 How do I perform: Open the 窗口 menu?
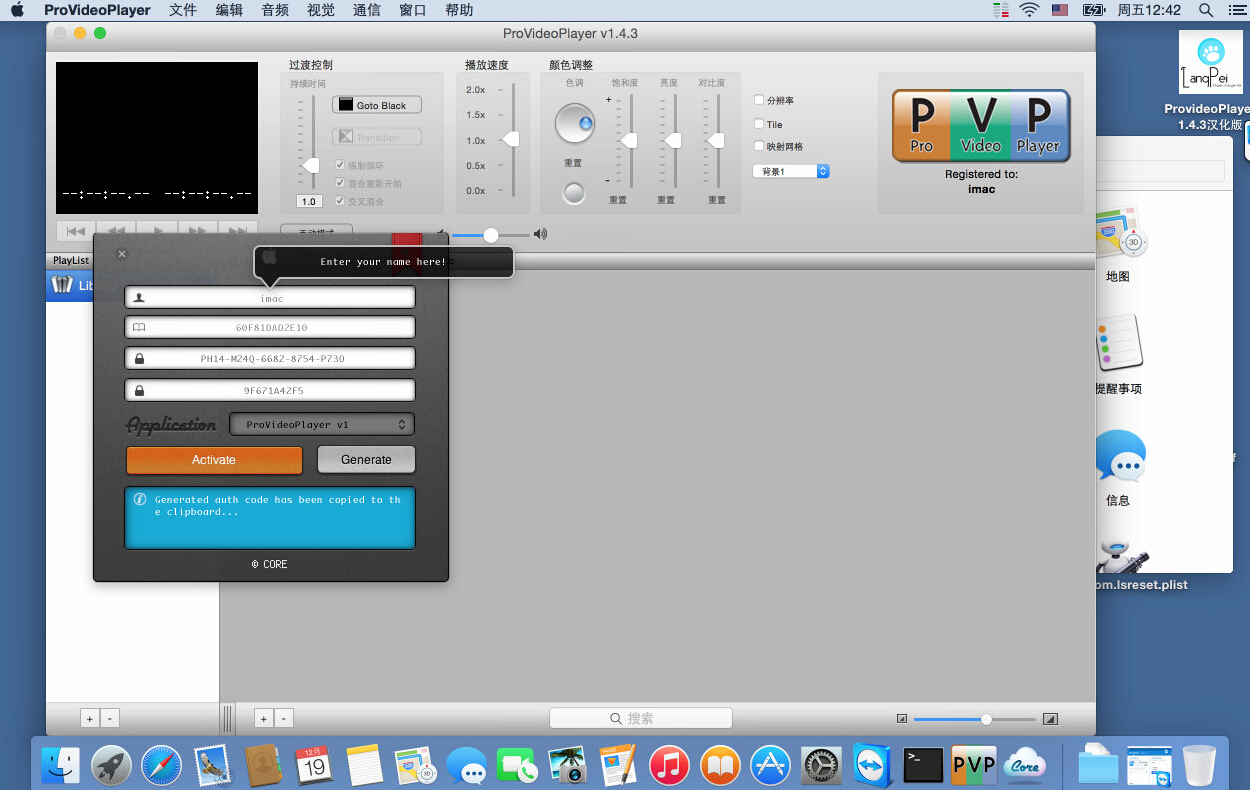point(412,10)
